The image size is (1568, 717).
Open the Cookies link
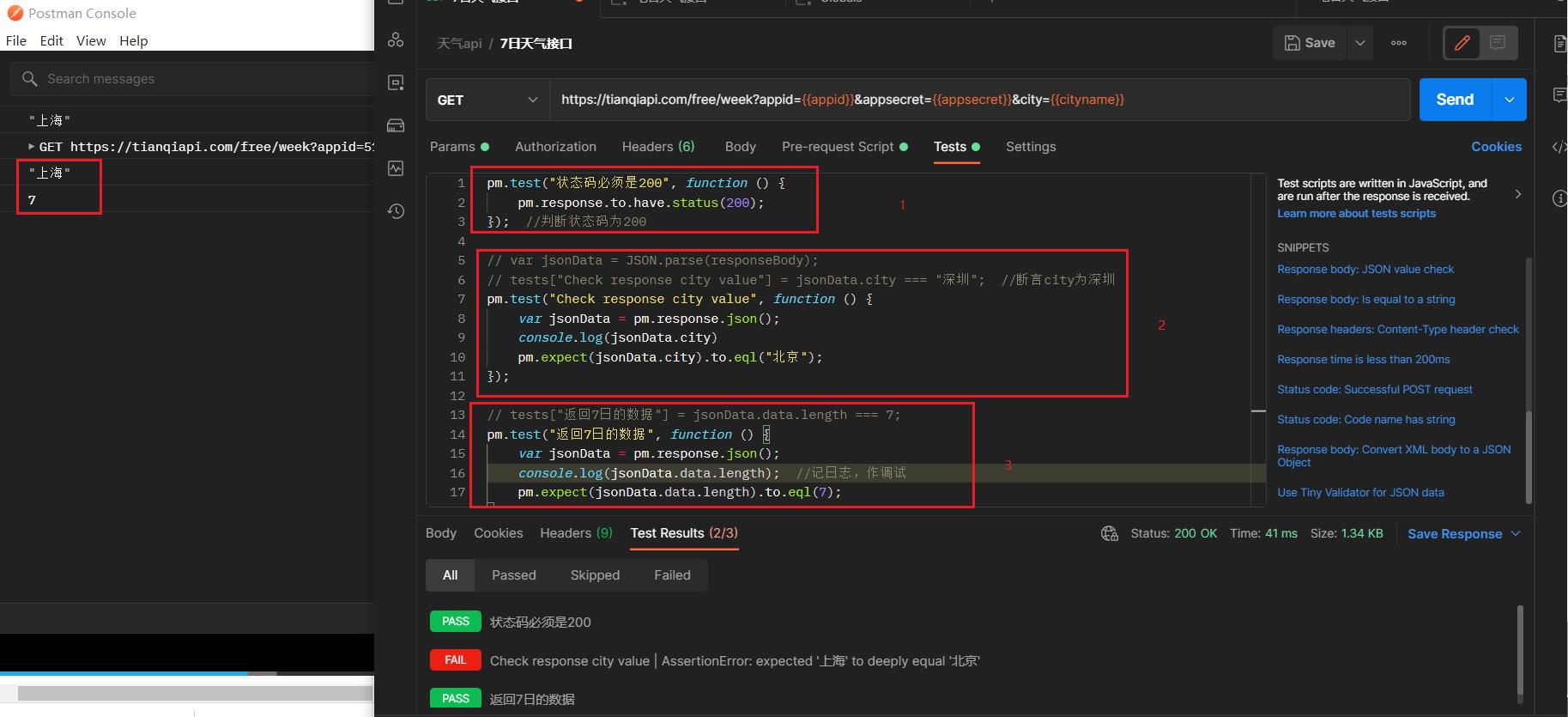1496,147
